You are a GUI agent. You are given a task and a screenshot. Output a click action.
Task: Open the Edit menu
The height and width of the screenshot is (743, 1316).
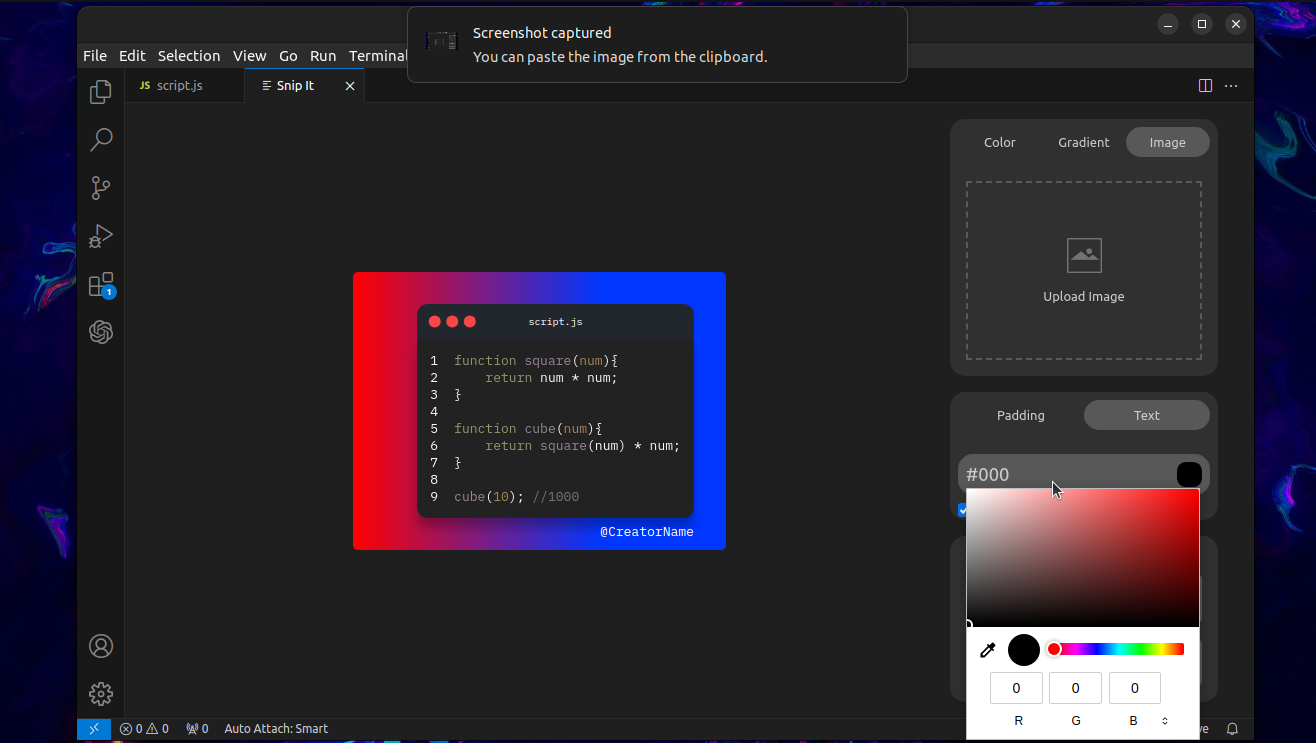point(132,56)
